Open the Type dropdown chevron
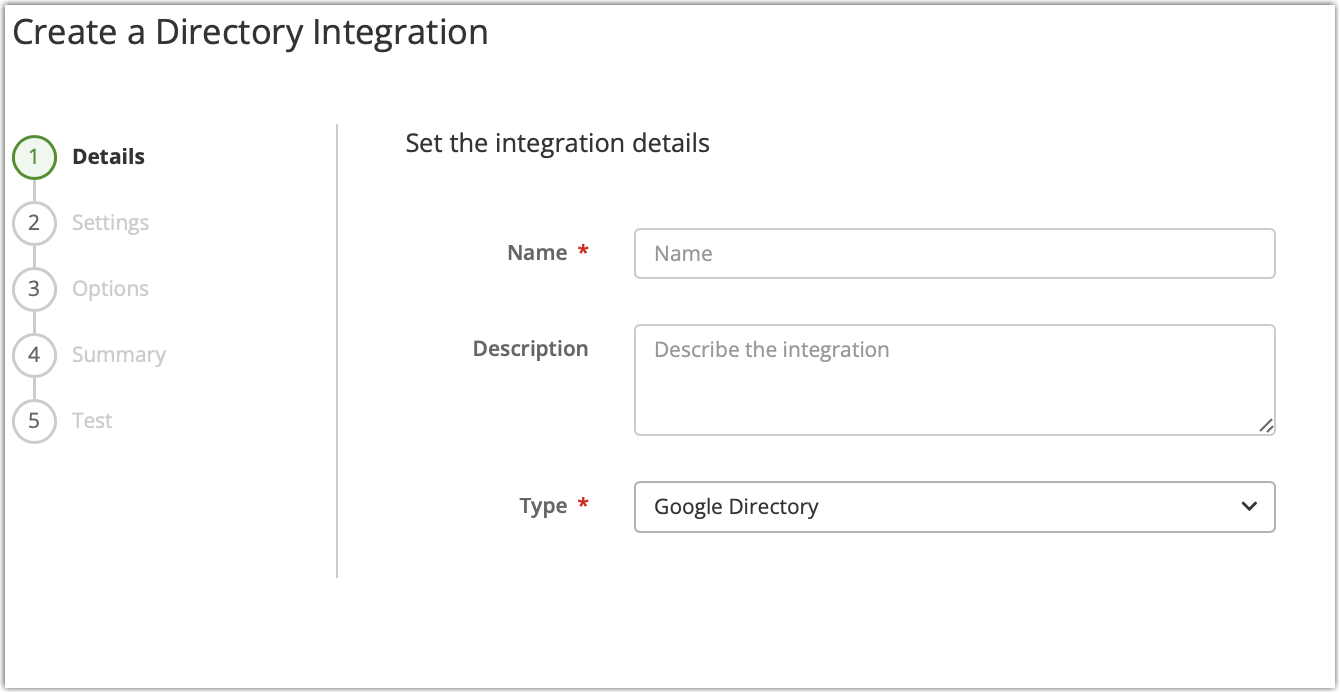1340x693 pixels. [1248, 507]
